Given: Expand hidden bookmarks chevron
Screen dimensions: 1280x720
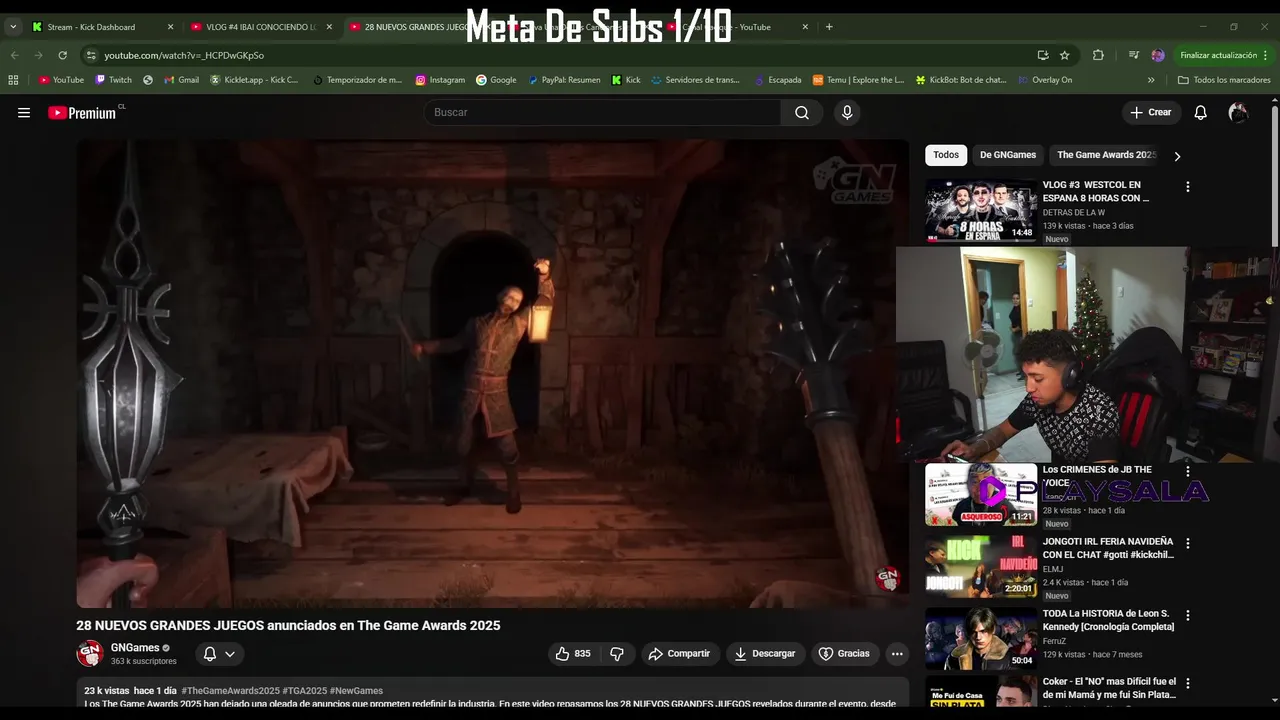Looking at the screenshot, I should point(1151,80).
